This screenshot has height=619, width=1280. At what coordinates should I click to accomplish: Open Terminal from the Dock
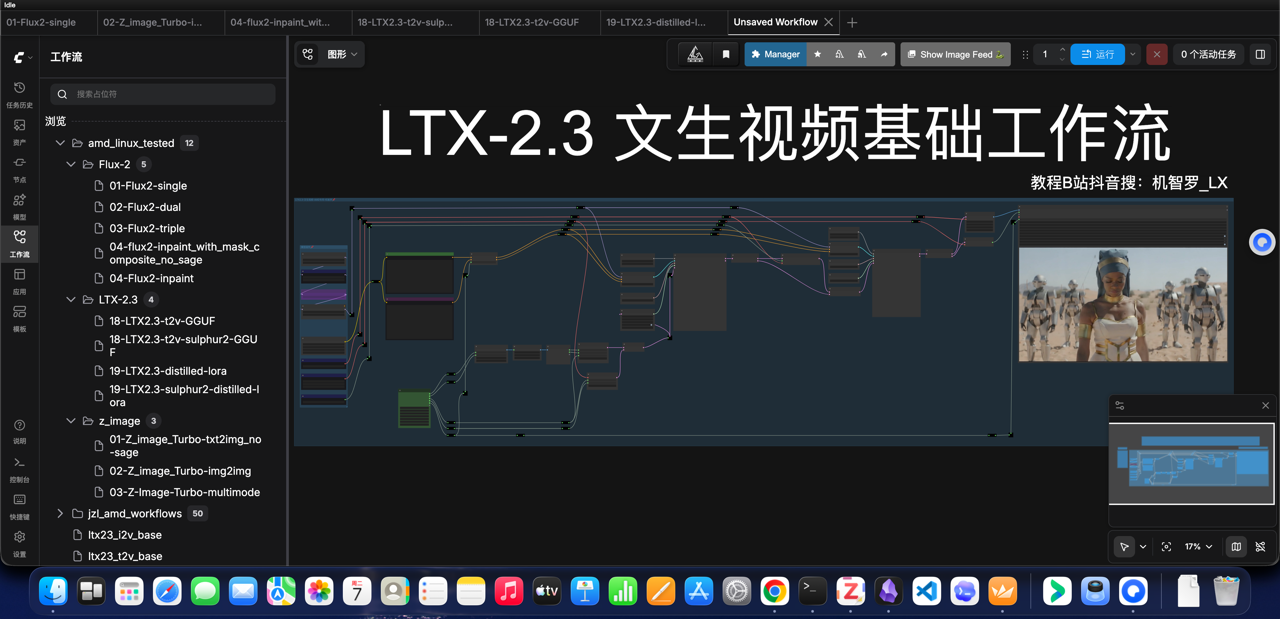point(812,591)
